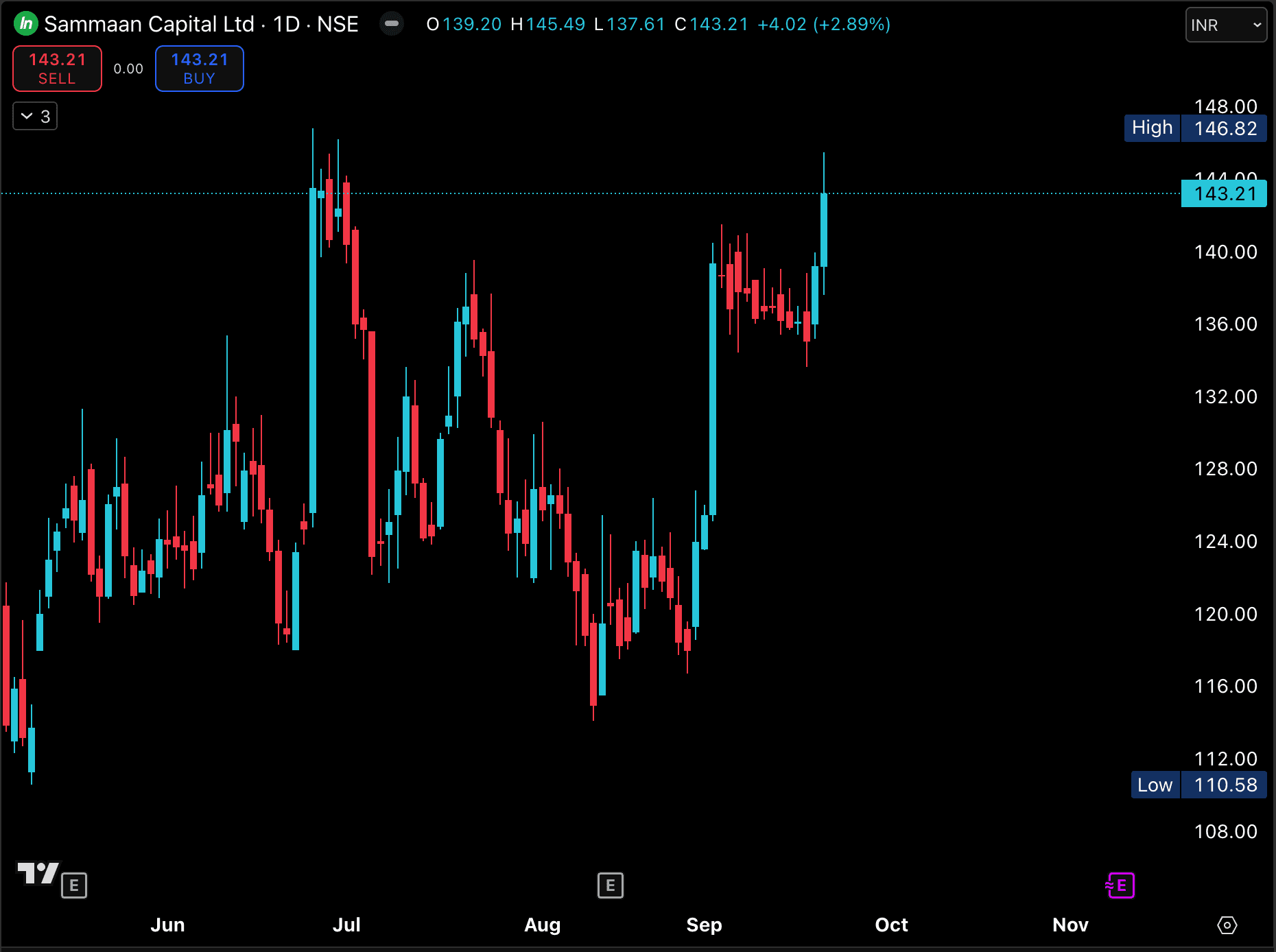Open the TradingView logo link
This screenshot has height=952, width=1276.
38,873
